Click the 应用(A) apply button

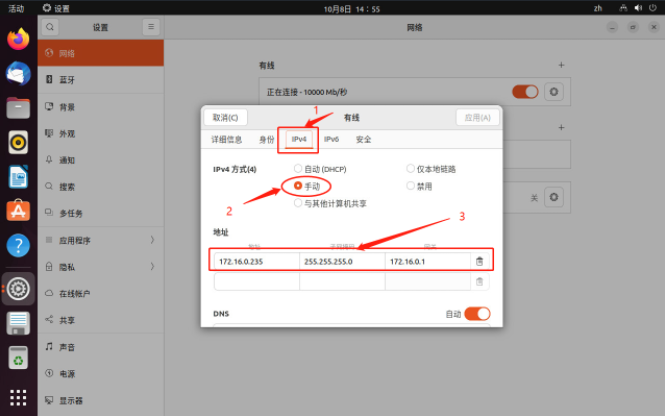(x=478, y=117)
